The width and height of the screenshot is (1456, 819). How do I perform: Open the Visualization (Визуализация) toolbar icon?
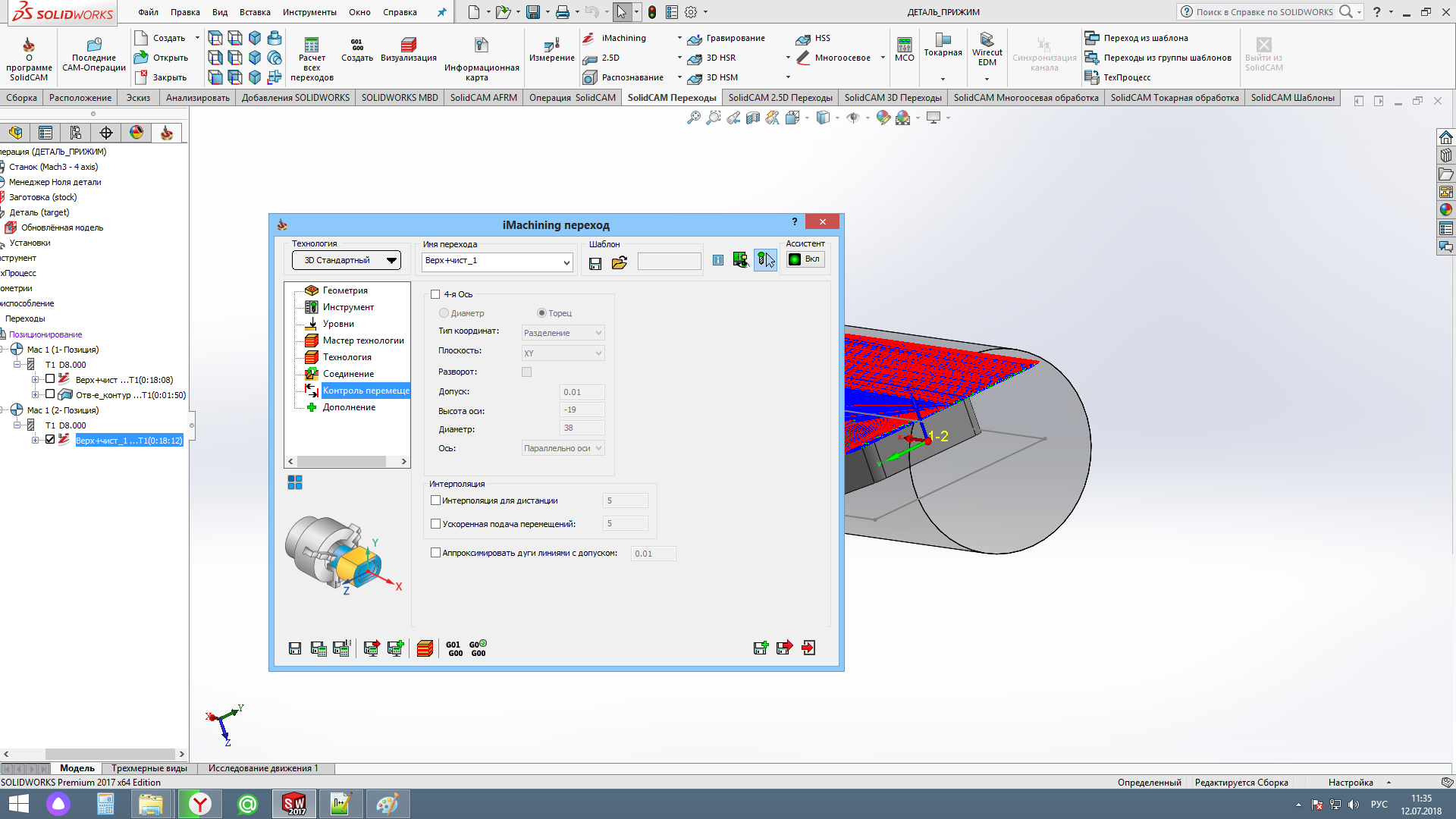tap(408, 45)
